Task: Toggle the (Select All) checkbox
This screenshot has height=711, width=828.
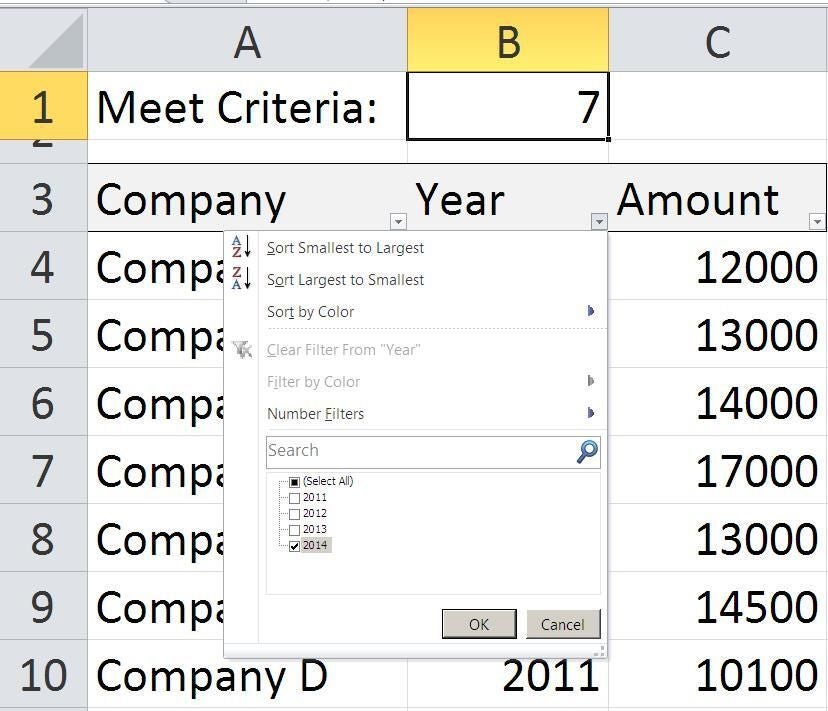Action: click(294, 482)
